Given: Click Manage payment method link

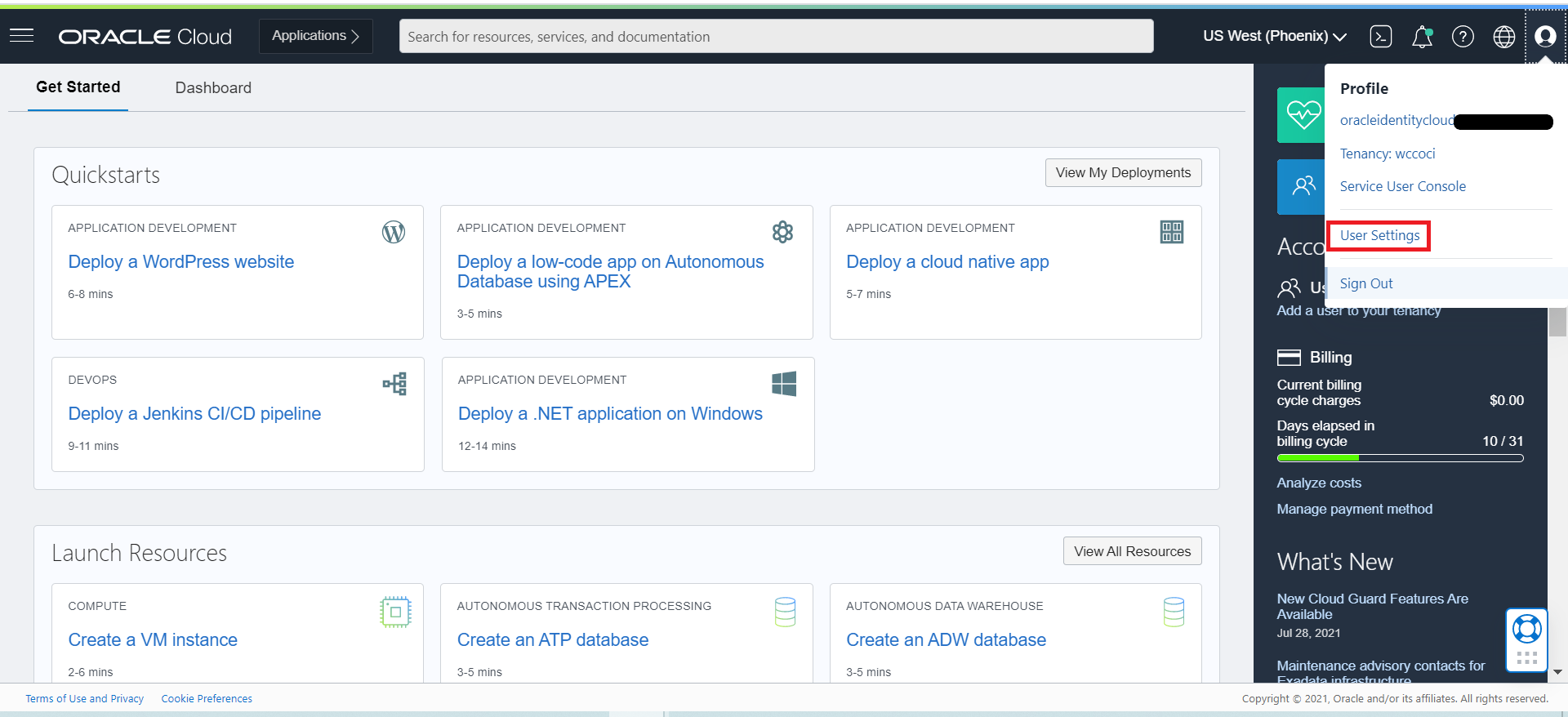Looking at the screenshot, I should pos(1355,509).
